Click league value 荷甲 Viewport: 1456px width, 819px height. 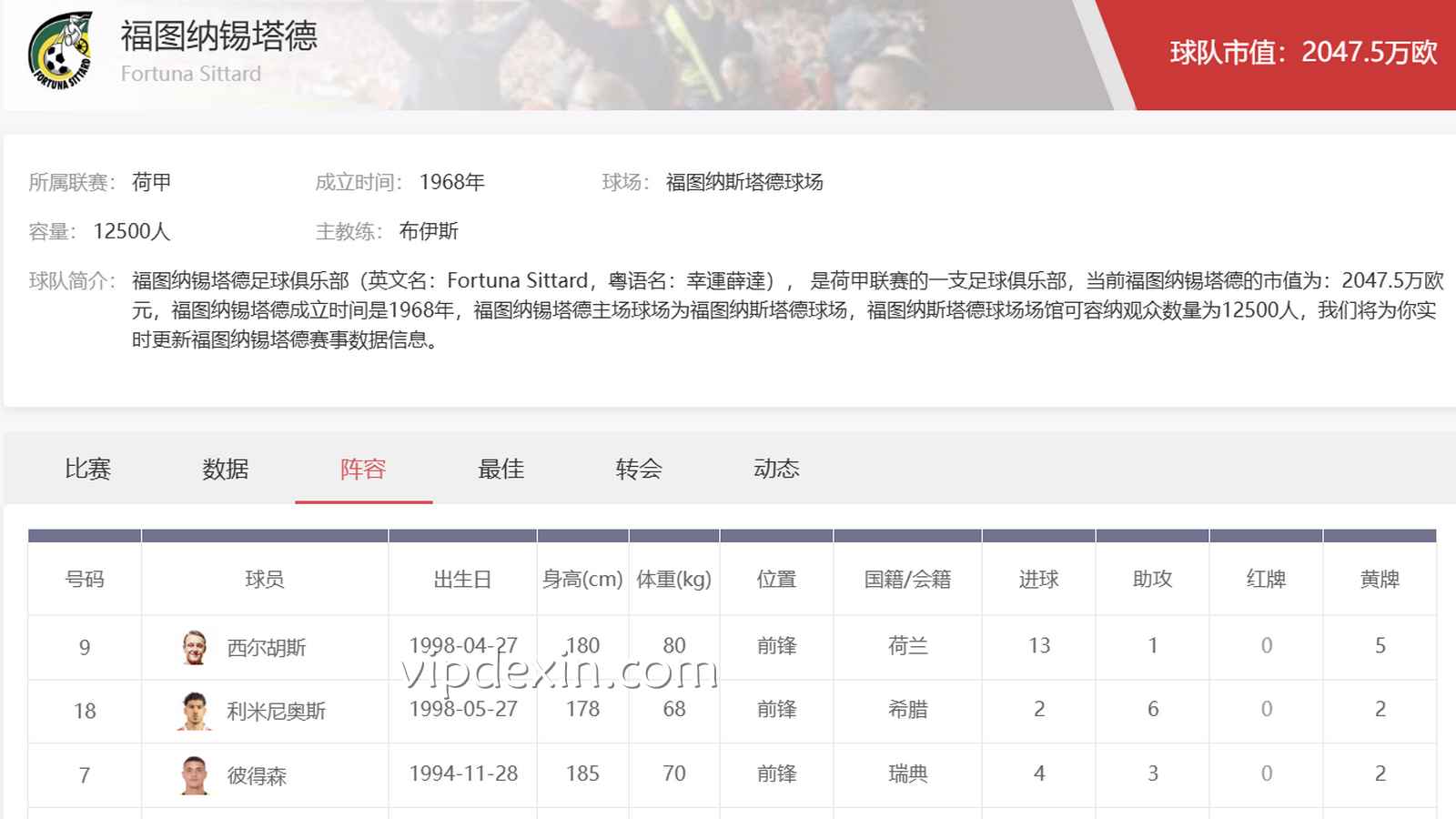coord(151,182)
